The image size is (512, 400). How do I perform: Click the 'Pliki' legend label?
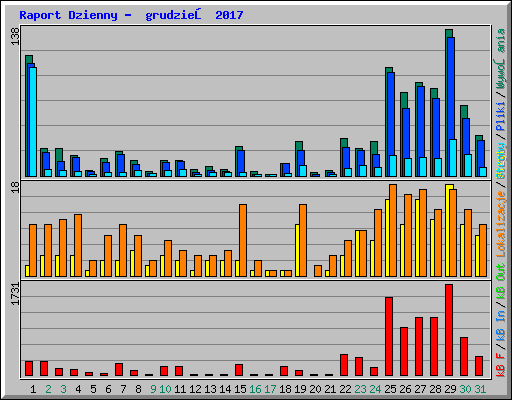[x=501, y=116]
